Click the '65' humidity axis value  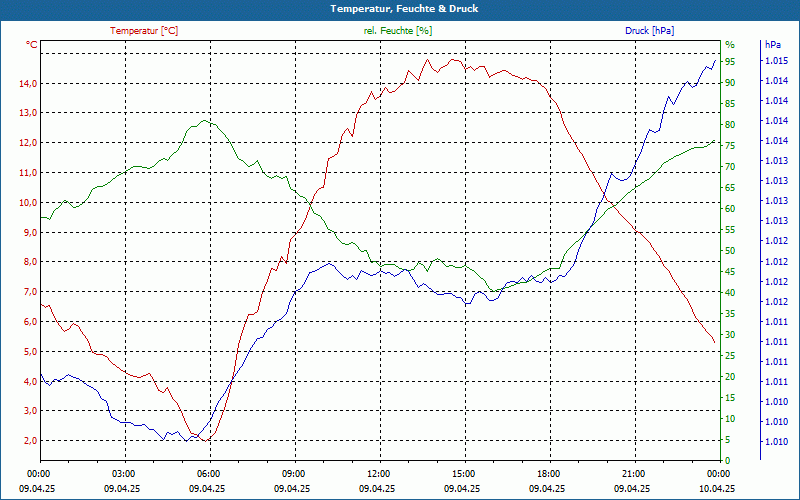click(730, 188)
